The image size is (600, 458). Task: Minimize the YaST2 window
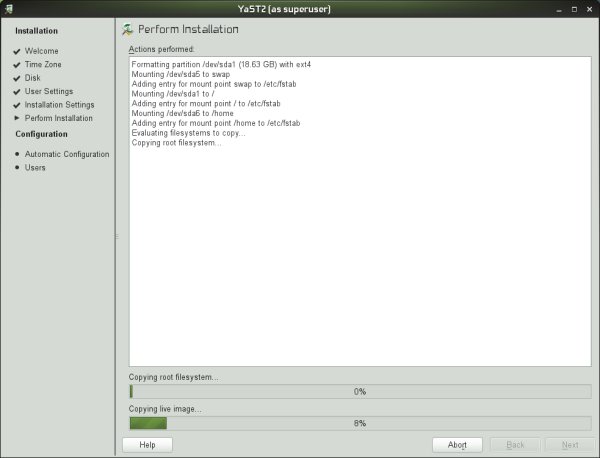559,9
